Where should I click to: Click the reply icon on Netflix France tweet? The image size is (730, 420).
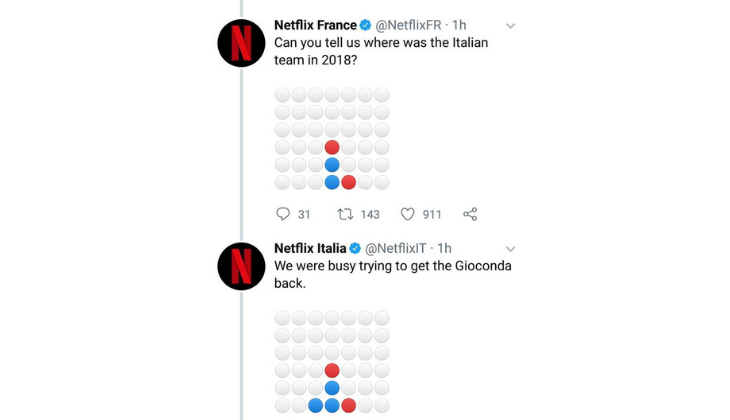[x=282, y=214]
